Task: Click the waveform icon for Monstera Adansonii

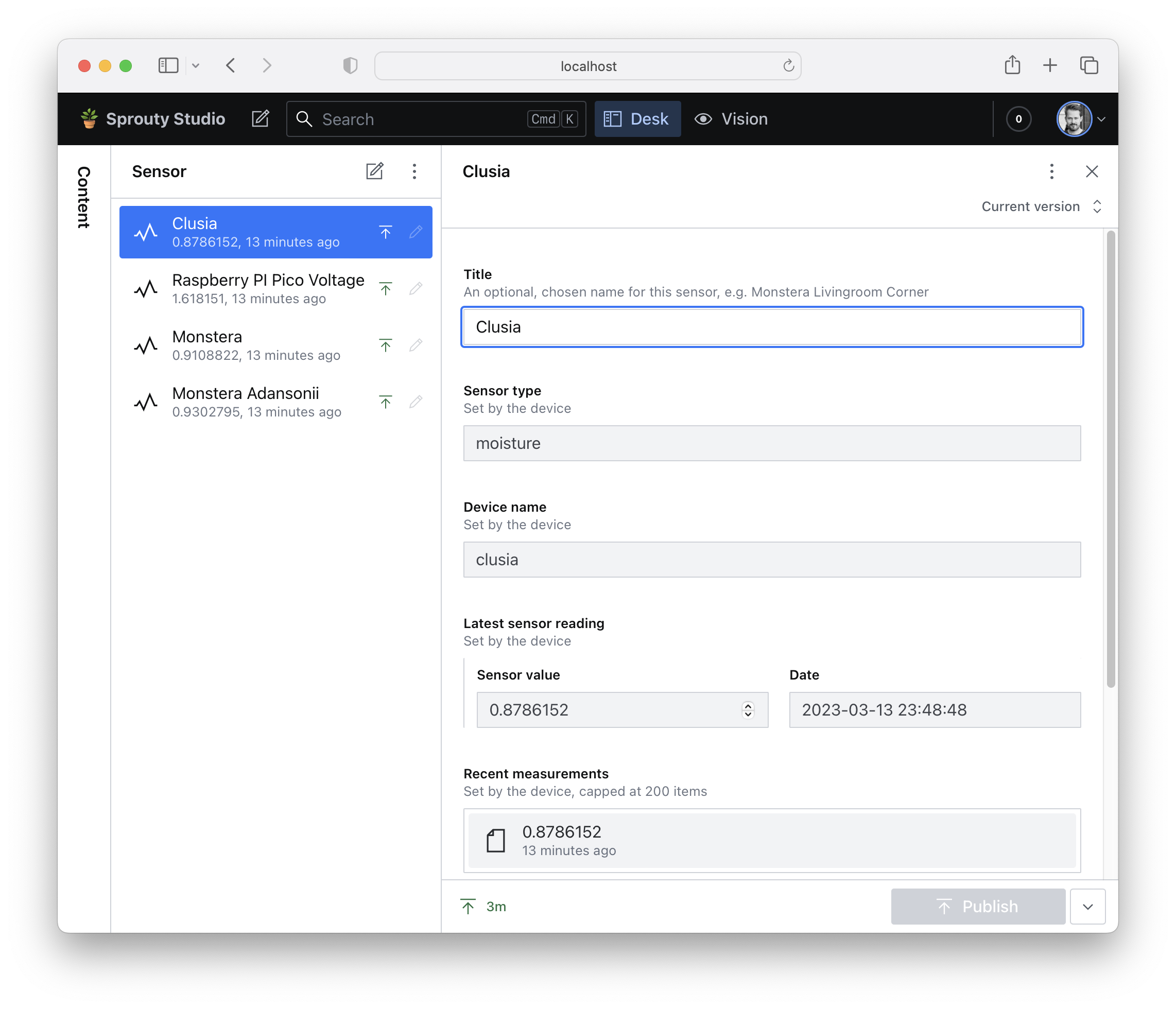Action: pyautogui.click(x=145, y=401)
